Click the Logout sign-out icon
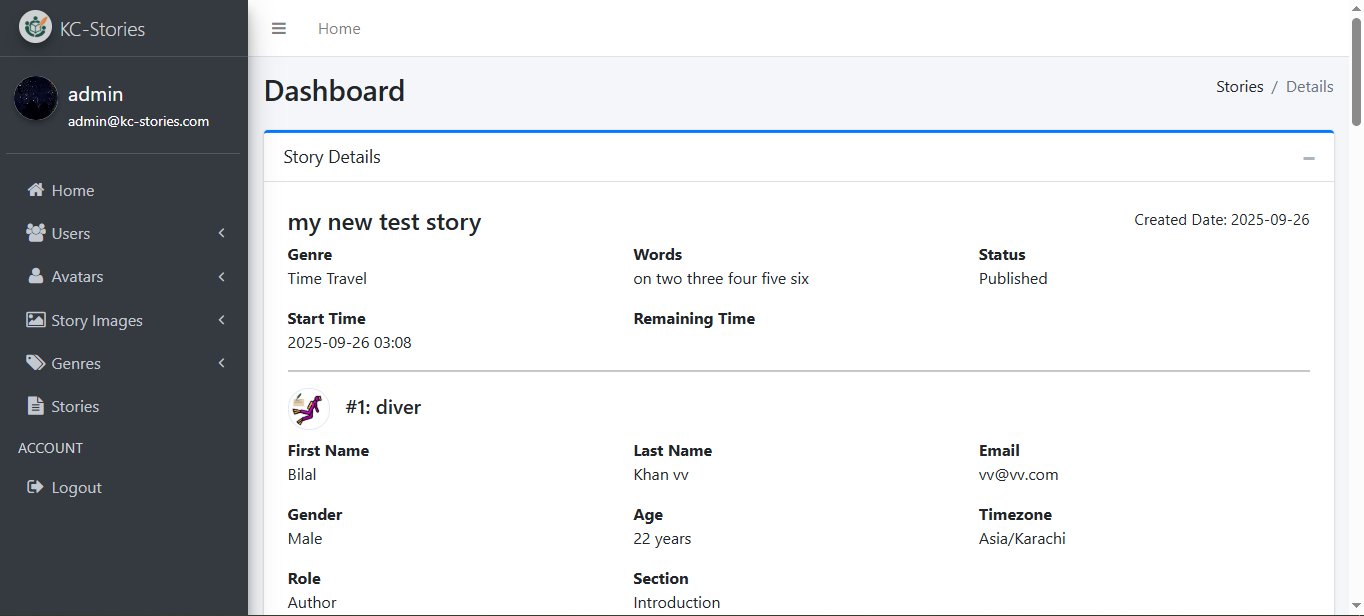This screenshot has height=616, width=1364. pyautogui.click(x=36, y=487)
